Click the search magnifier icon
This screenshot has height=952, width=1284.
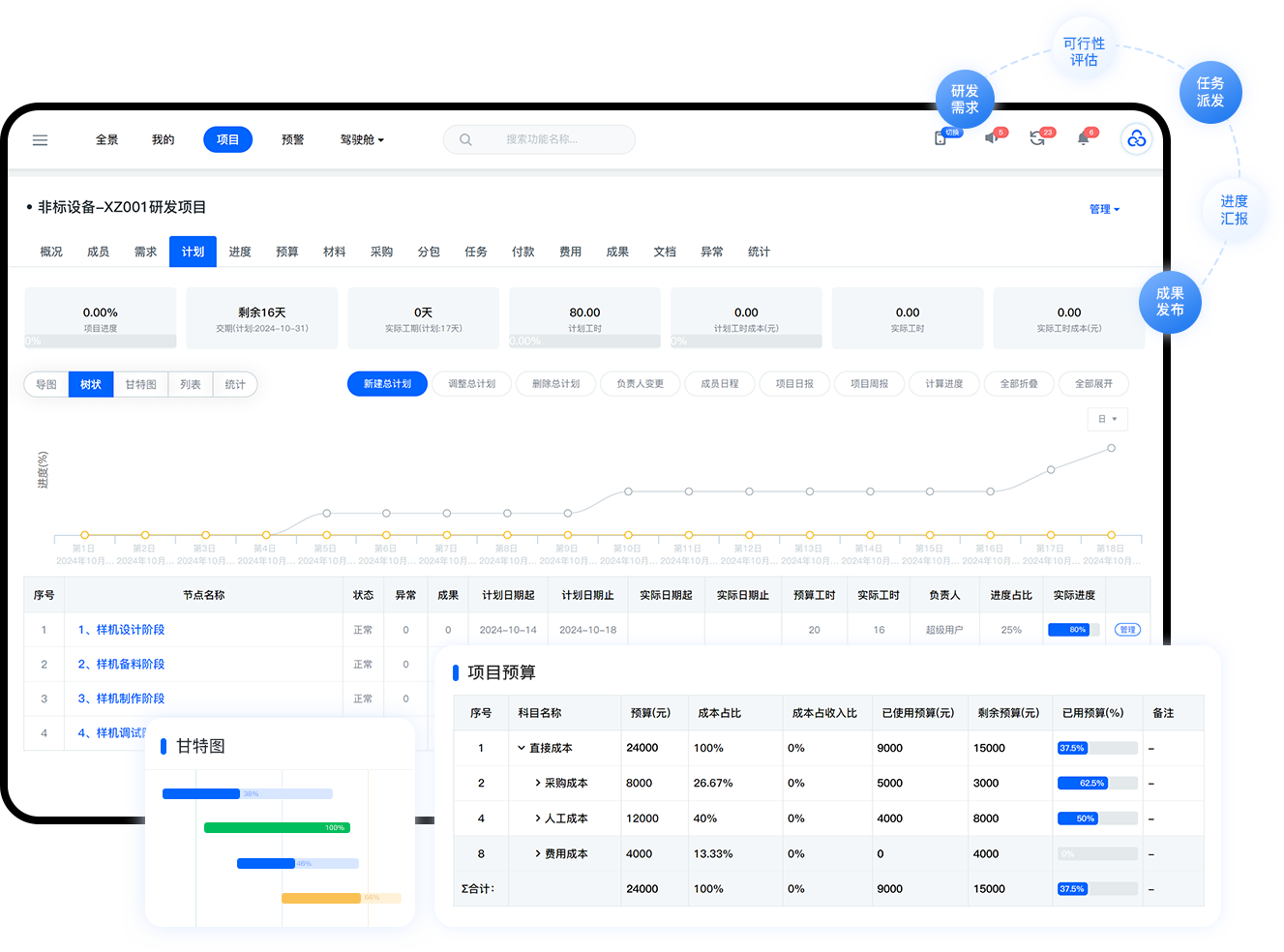pyautogui.click(x=465, y=139)
